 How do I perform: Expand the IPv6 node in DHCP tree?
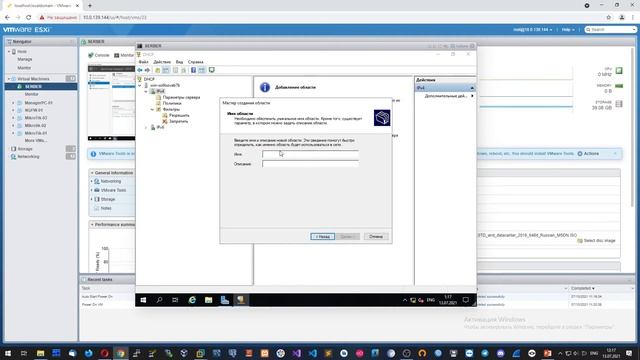pos(146,127)
